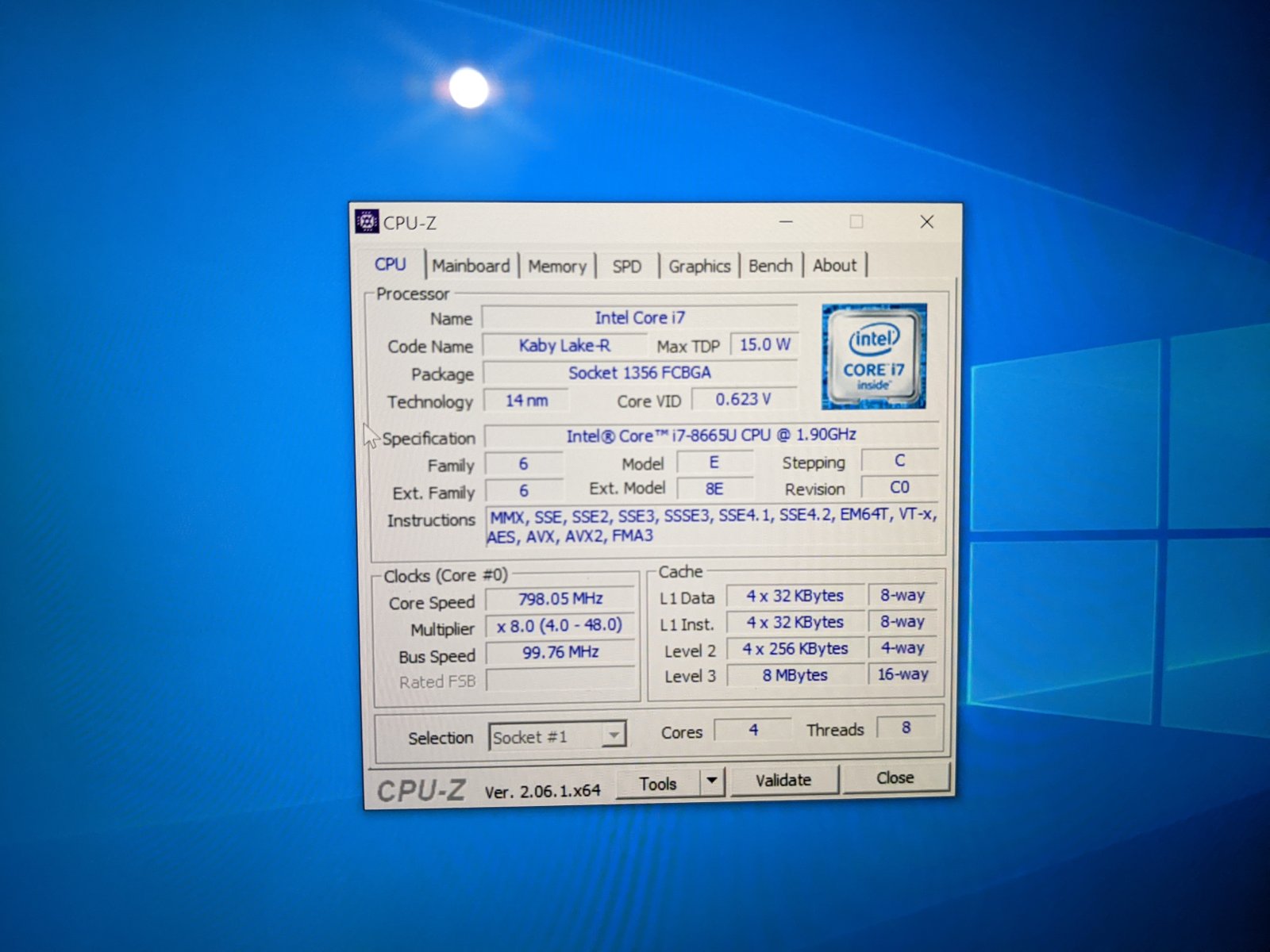Go to the Bench tab
Viewport: 1270px width, 952px height.
tap(771, 266)
